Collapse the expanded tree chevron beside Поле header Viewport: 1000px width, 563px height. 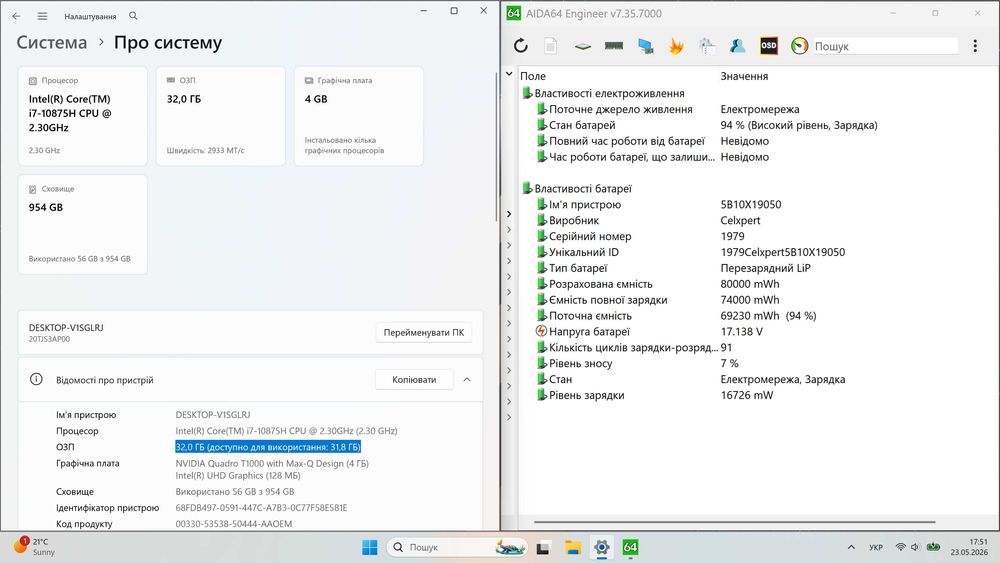point(509,74)
